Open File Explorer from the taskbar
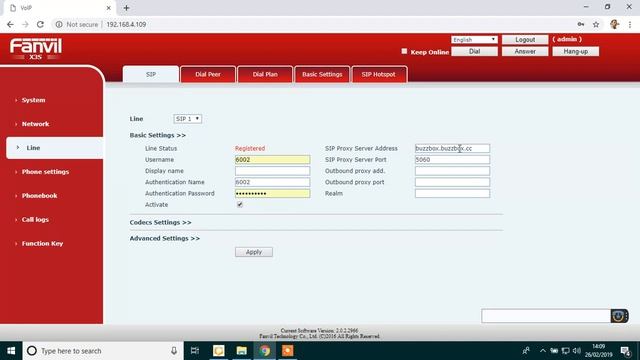640x360 pixels. [242, 351]
